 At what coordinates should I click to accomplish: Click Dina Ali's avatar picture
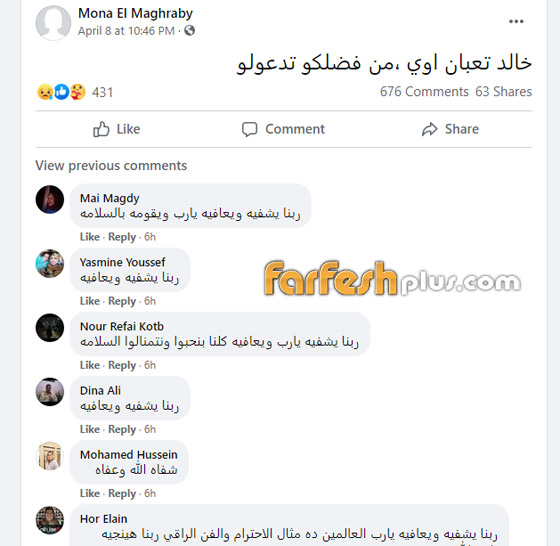(x=50, y=392)
